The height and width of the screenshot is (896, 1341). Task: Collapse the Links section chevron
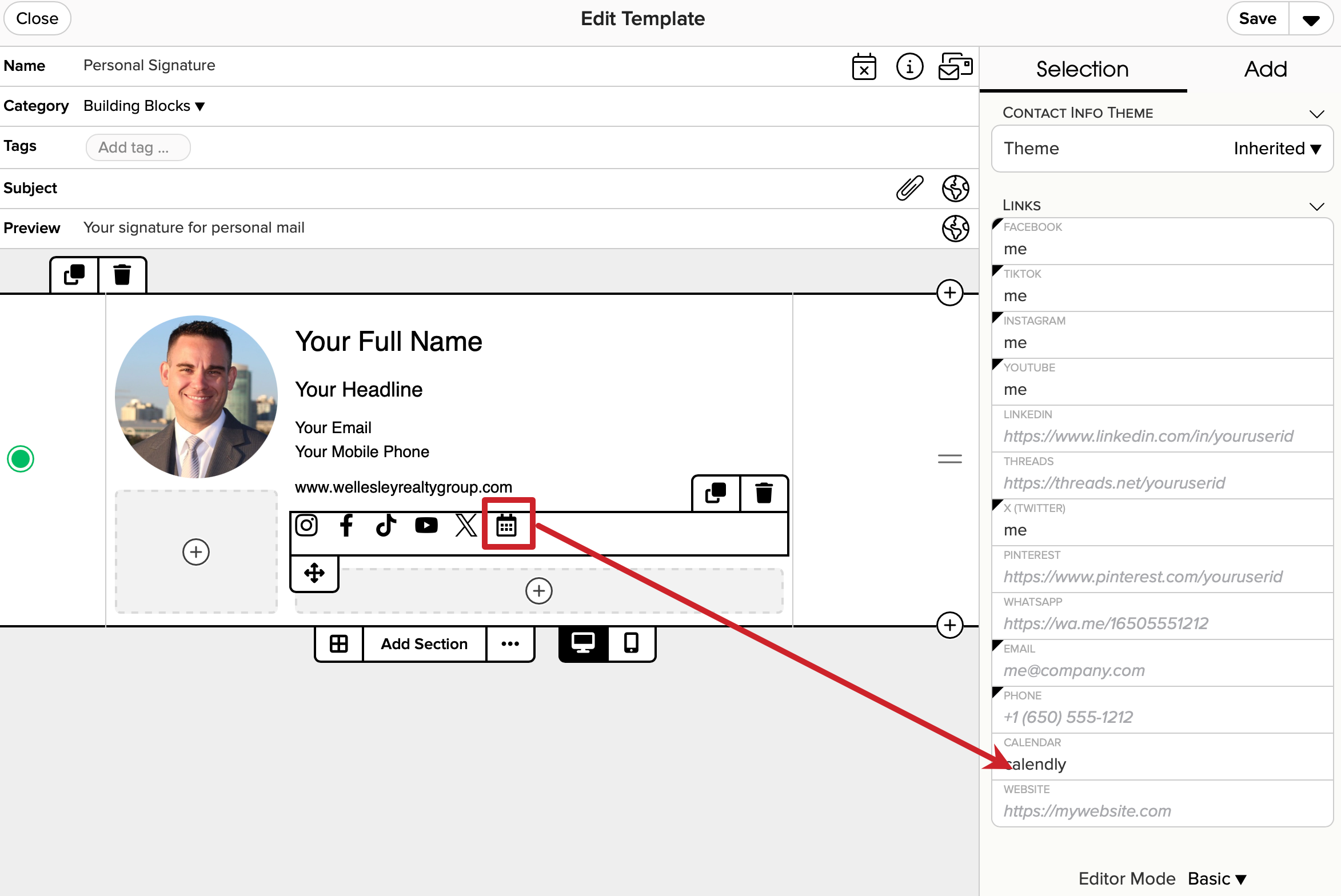[x=1316, y=206]
